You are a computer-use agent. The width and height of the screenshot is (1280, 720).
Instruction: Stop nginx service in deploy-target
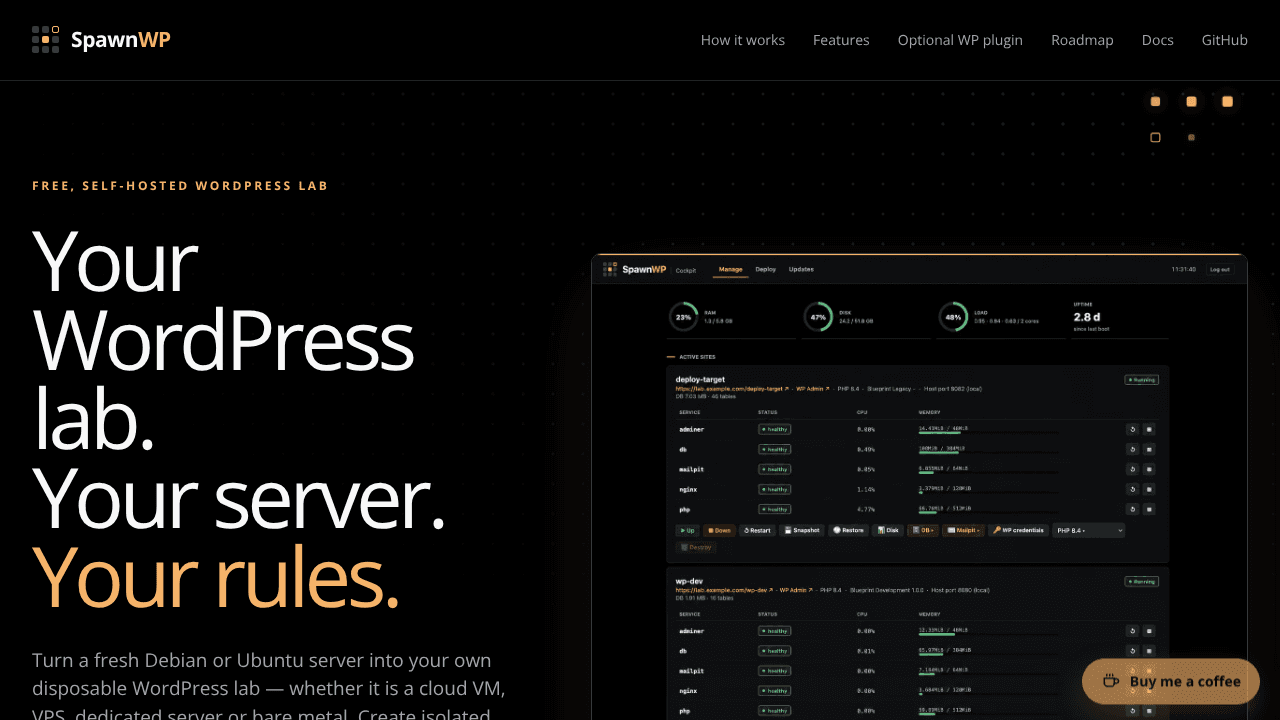pos(1149,489)
